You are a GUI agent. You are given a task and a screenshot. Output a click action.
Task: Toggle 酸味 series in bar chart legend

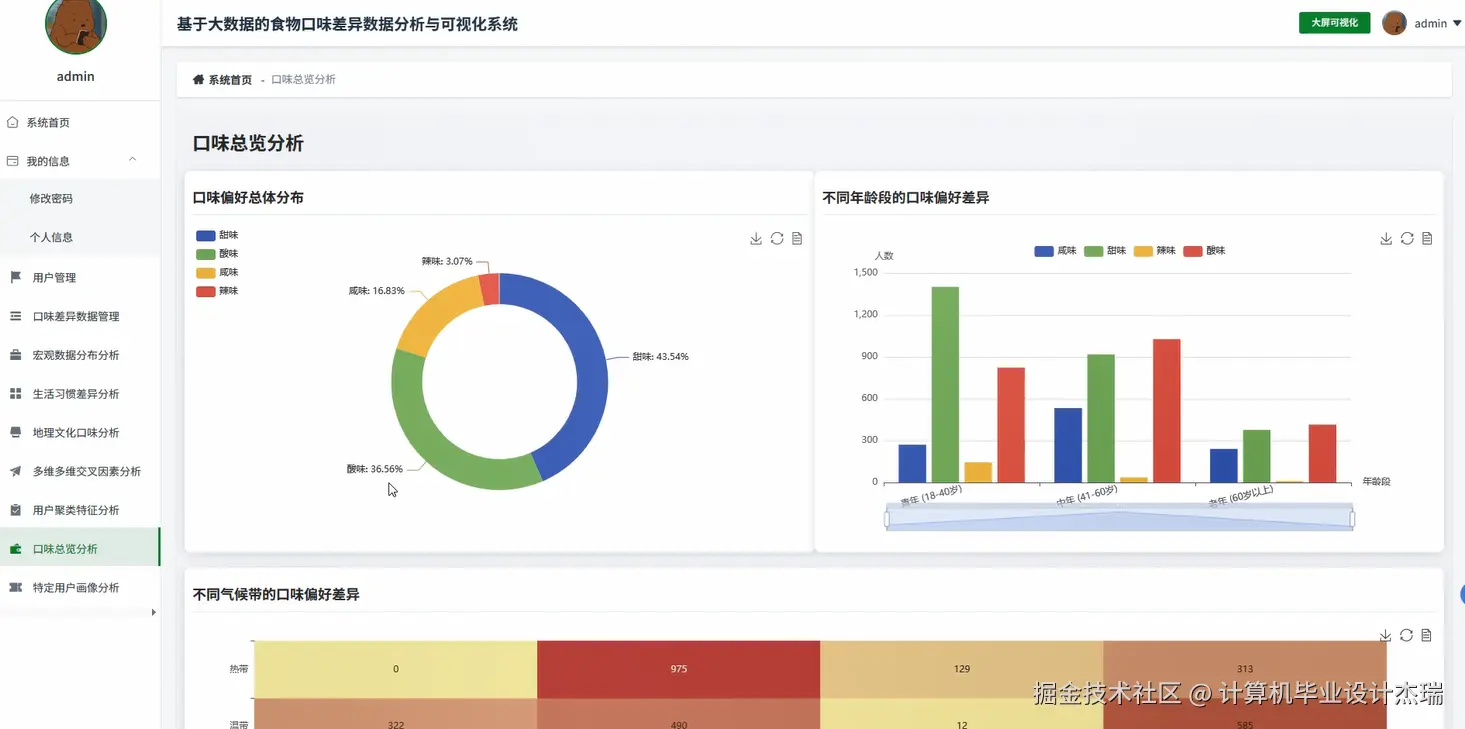pos(1204,251)
